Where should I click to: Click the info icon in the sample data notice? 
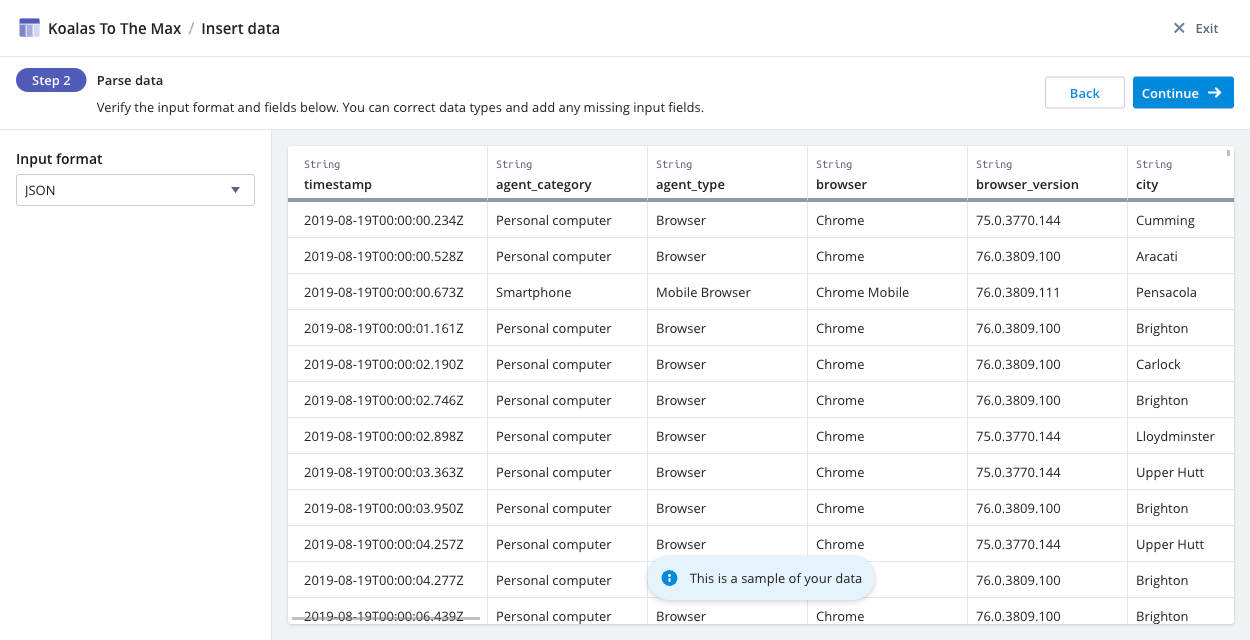point(670,578)
